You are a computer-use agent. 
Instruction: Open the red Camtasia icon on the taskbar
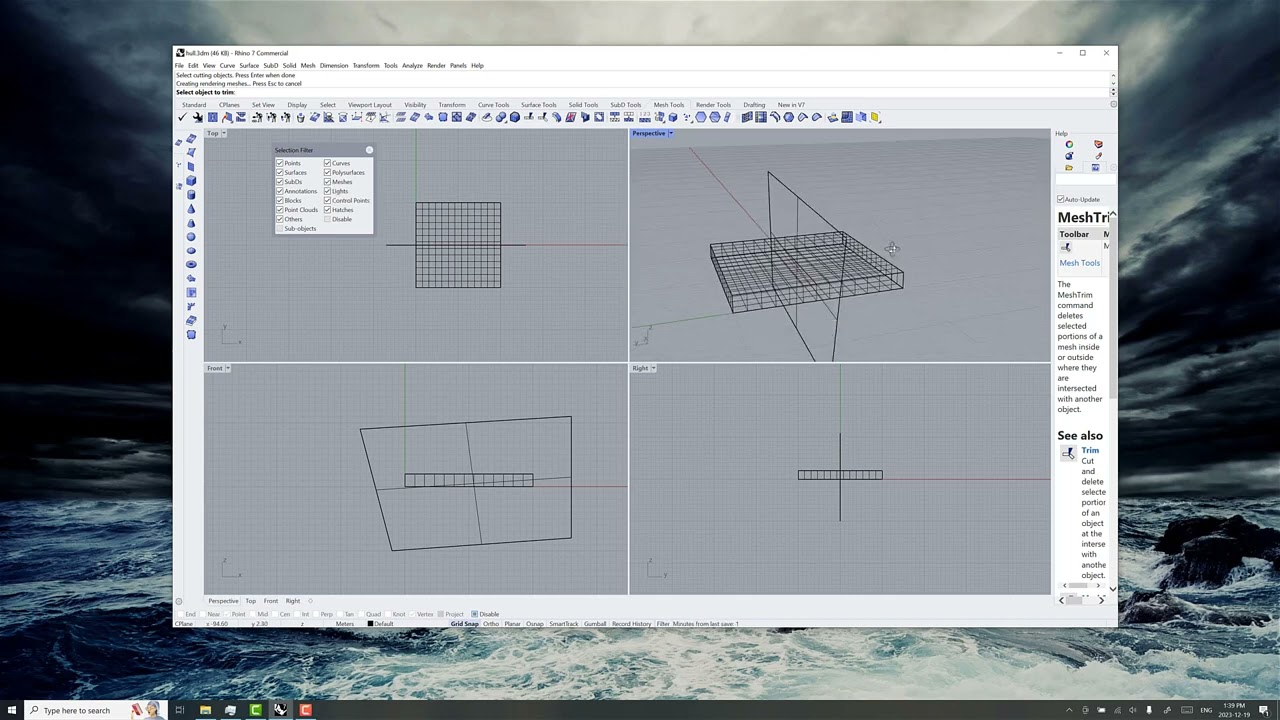(x=305, y=710)
